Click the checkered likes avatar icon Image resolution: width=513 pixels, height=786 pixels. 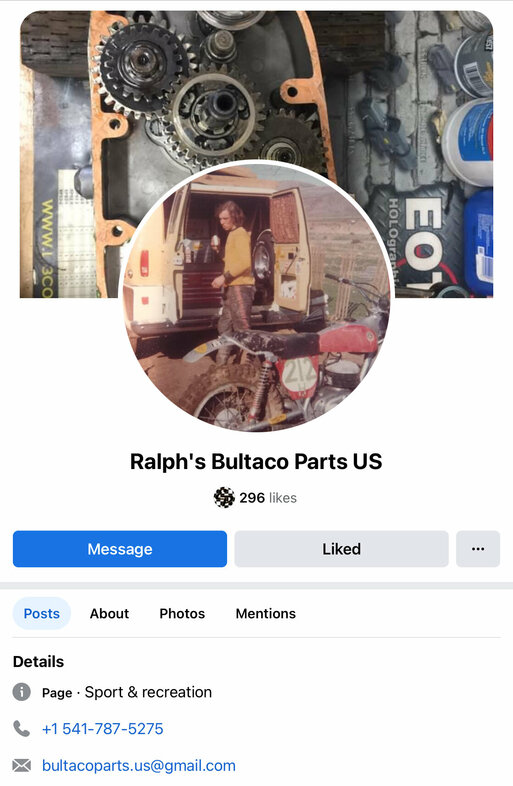224,497
